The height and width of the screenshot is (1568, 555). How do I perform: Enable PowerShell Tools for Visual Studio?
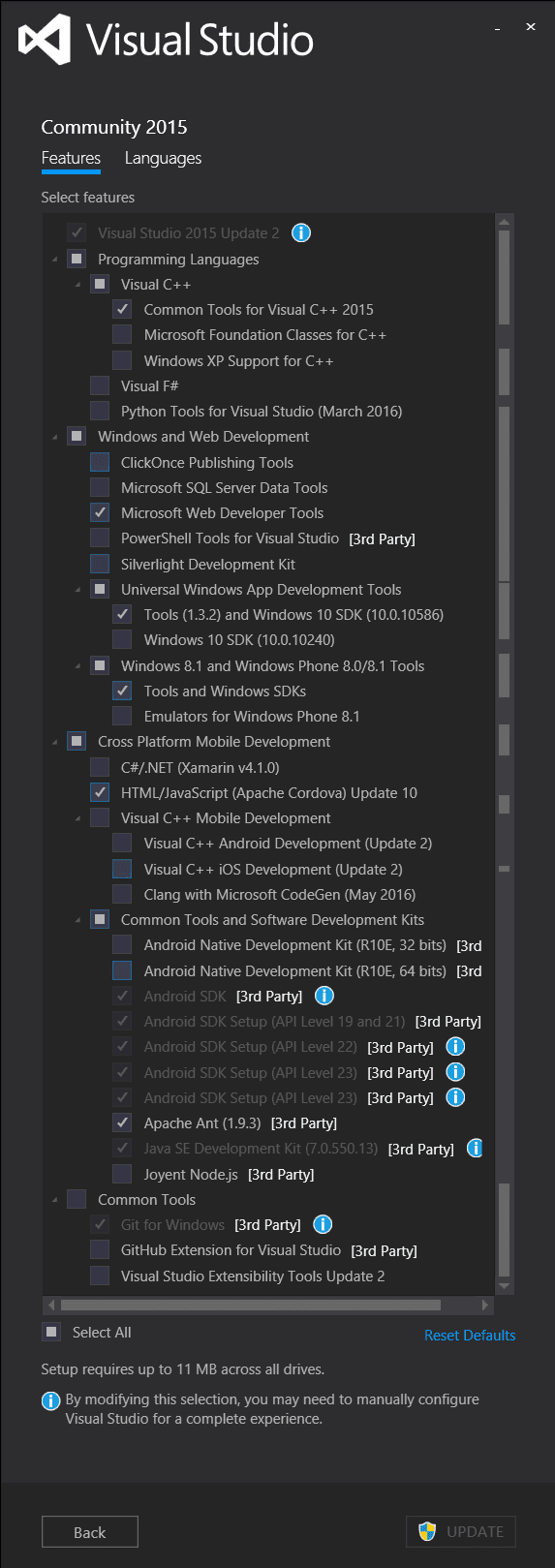tap(100, 538)
